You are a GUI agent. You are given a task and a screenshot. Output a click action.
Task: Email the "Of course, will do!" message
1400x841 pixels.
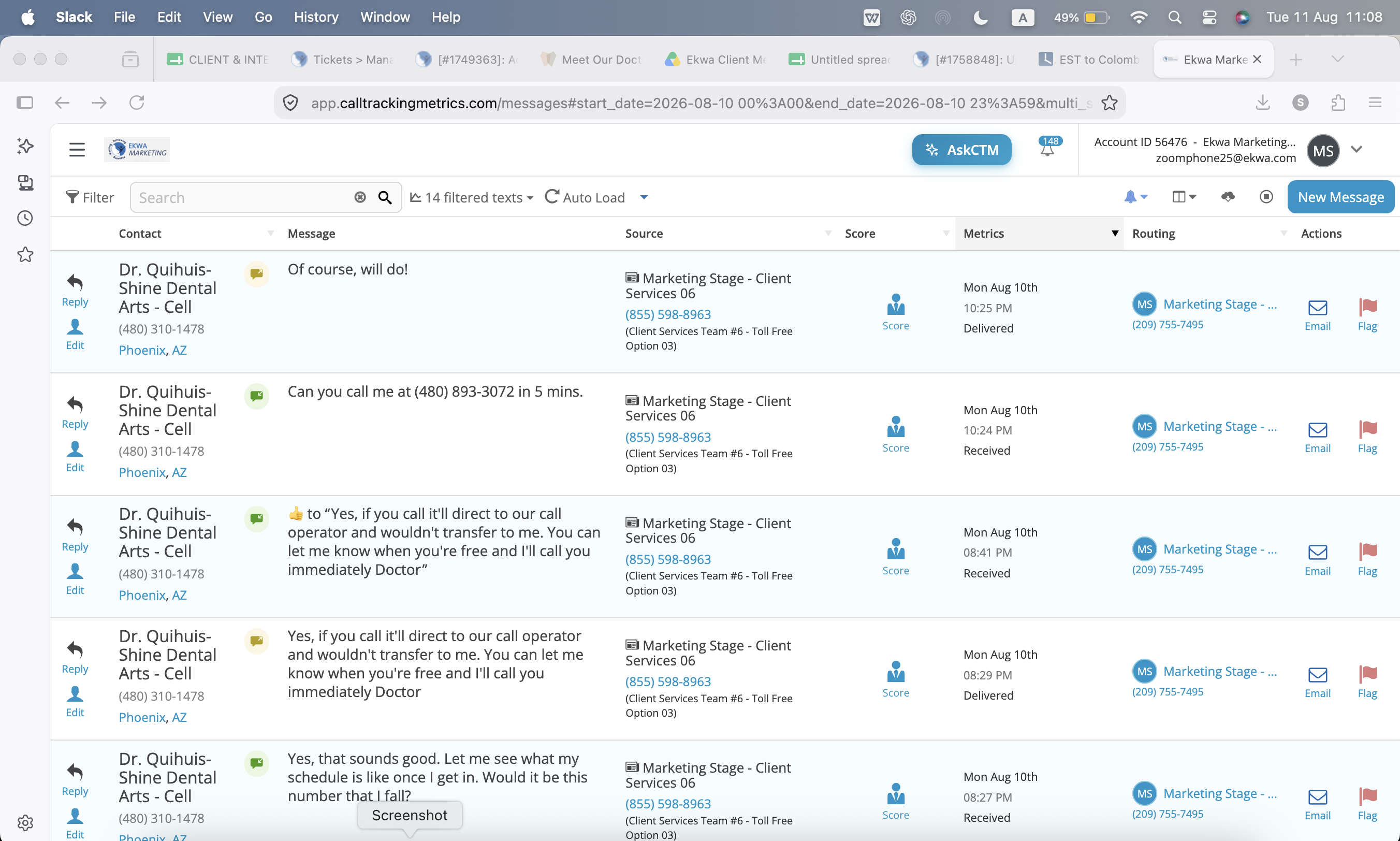[1317, 316]
